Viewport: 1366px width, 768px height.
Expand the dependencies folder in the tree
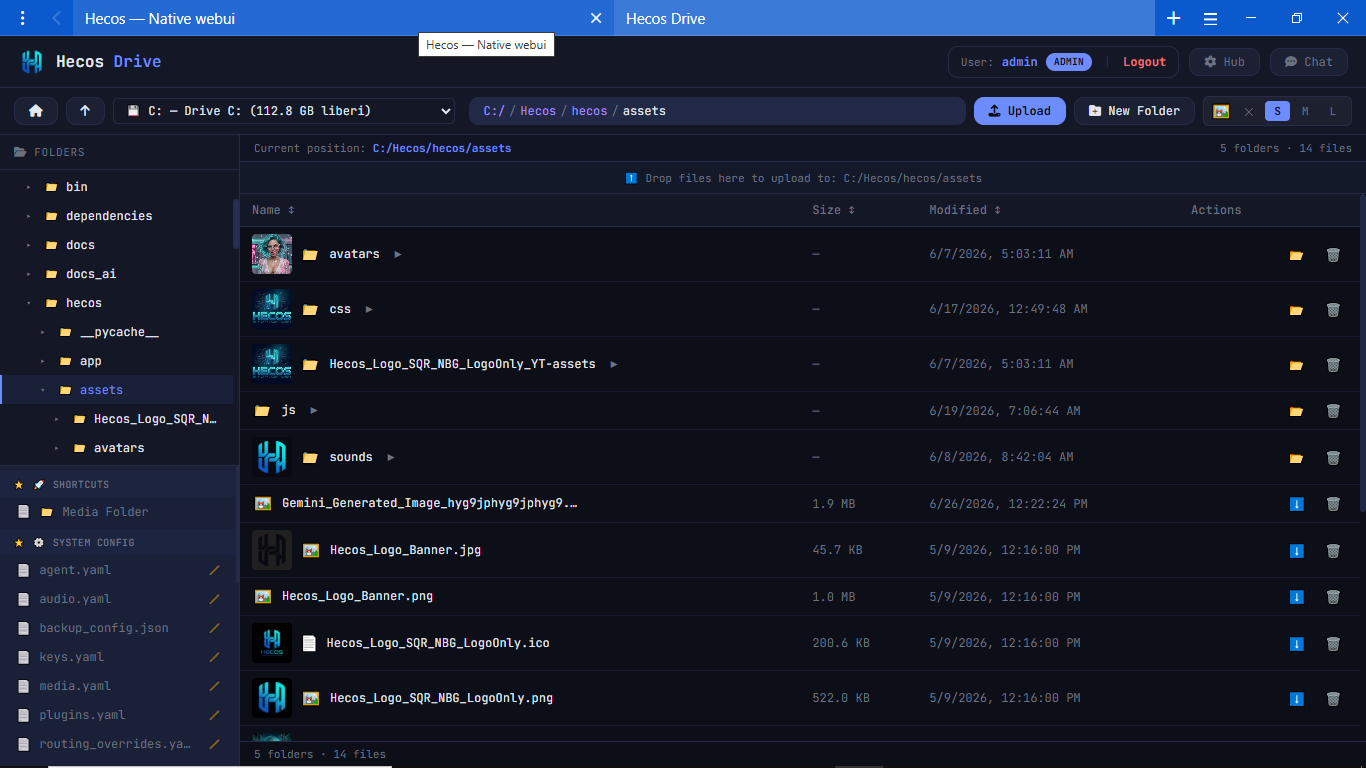click(29, 216)
